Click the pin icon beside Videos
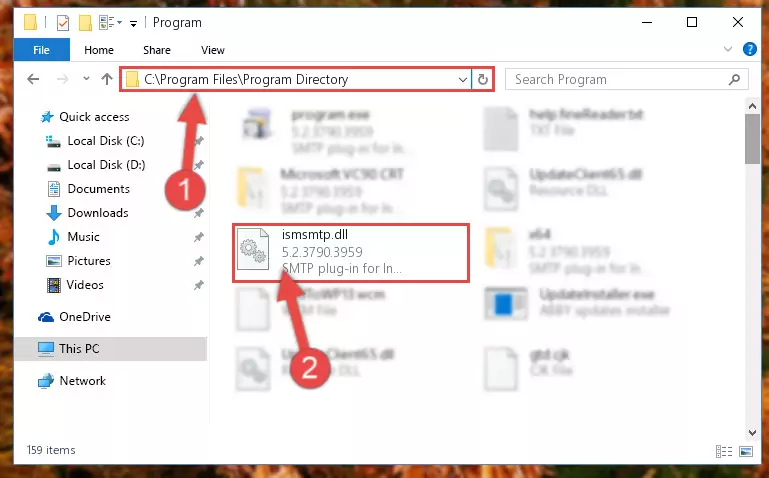This screenshot has height=478, width=769. (199, 285)
